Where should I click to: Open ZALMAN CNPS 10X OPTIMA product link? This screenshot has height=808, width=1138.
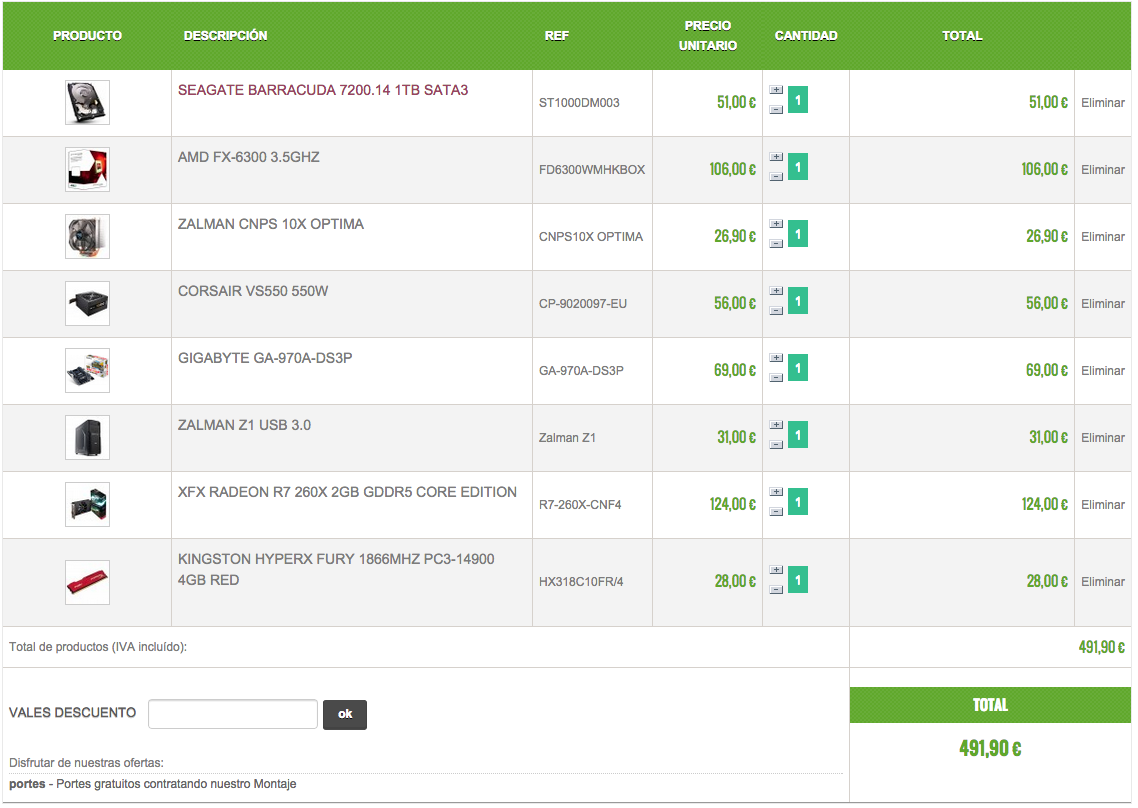pyautogui.click(x=271, y=224)
